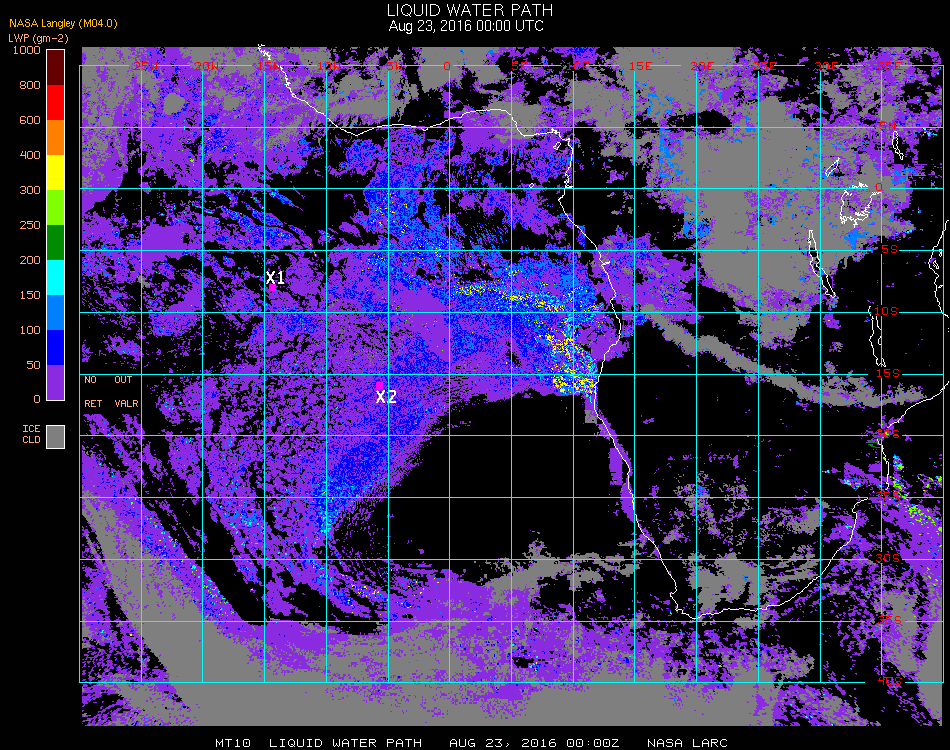This screenshot has height=750, width=950.
Task: Click the purple 0-50 legend swatch
Action: click(x=56, y=382)
